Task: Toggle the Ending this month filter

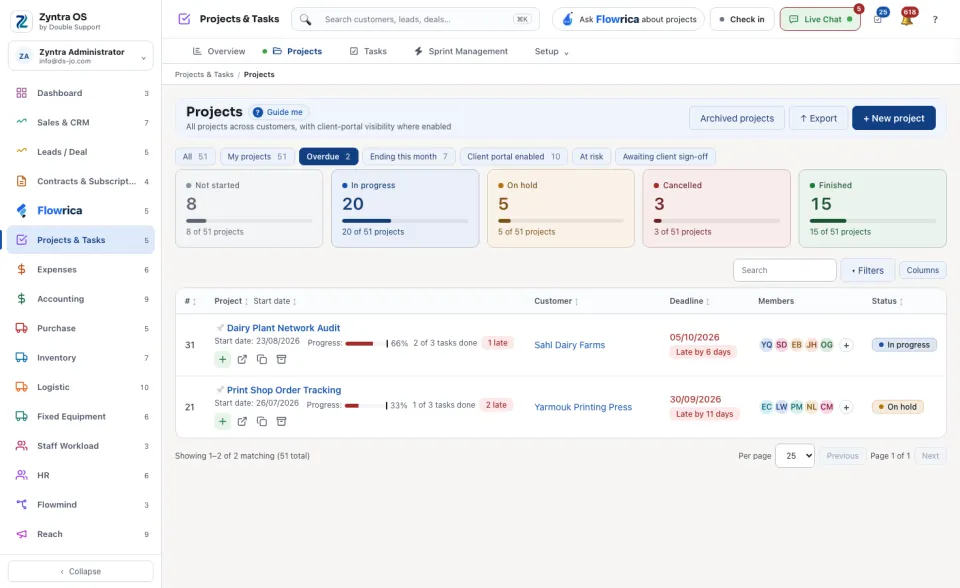Action: tap(408, 157)
